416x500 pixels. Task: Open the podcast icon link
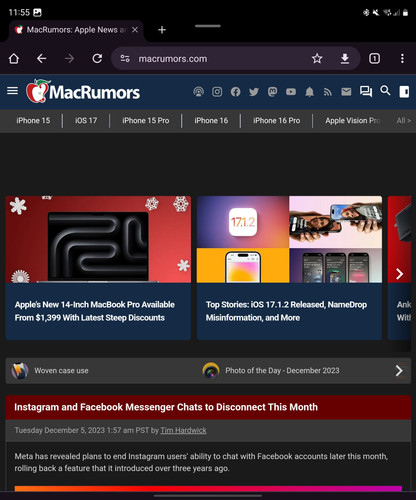198,91
